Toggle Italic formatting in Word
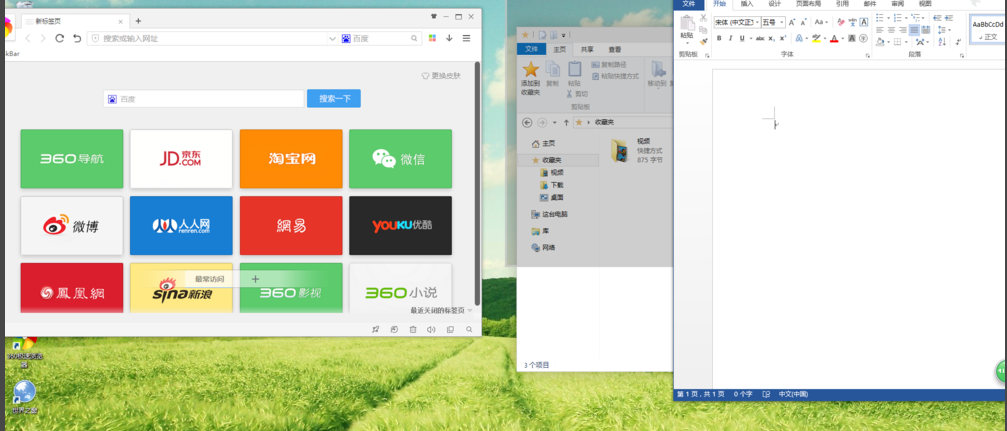Viewport: 1007px width, 431px height. [x=730, y=39]
